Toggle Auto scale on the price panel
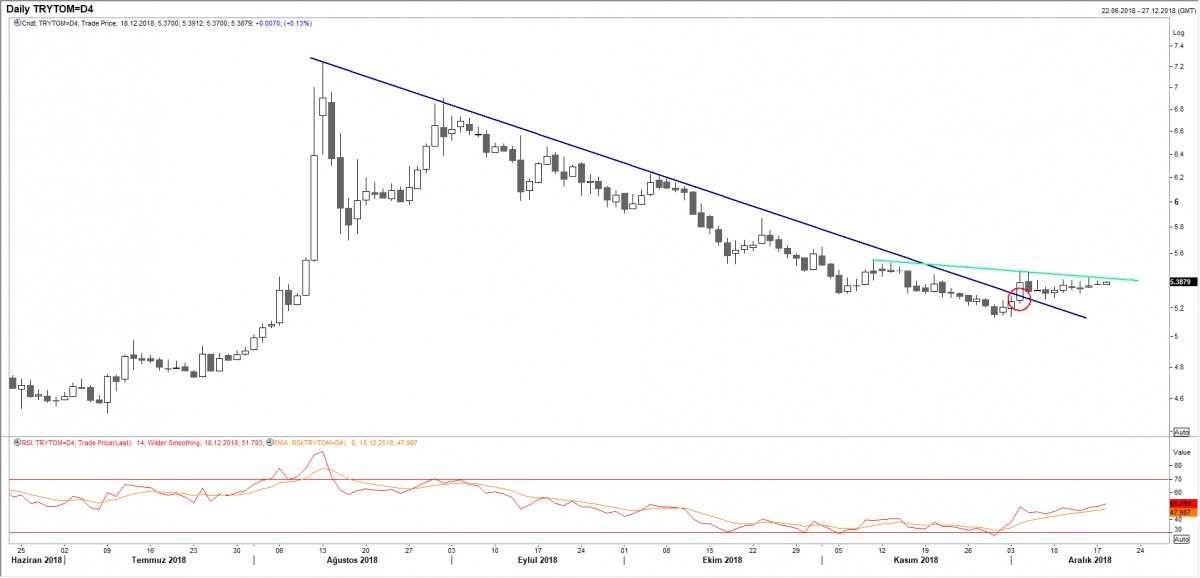1200x578 pixels. click(1179, 432)
